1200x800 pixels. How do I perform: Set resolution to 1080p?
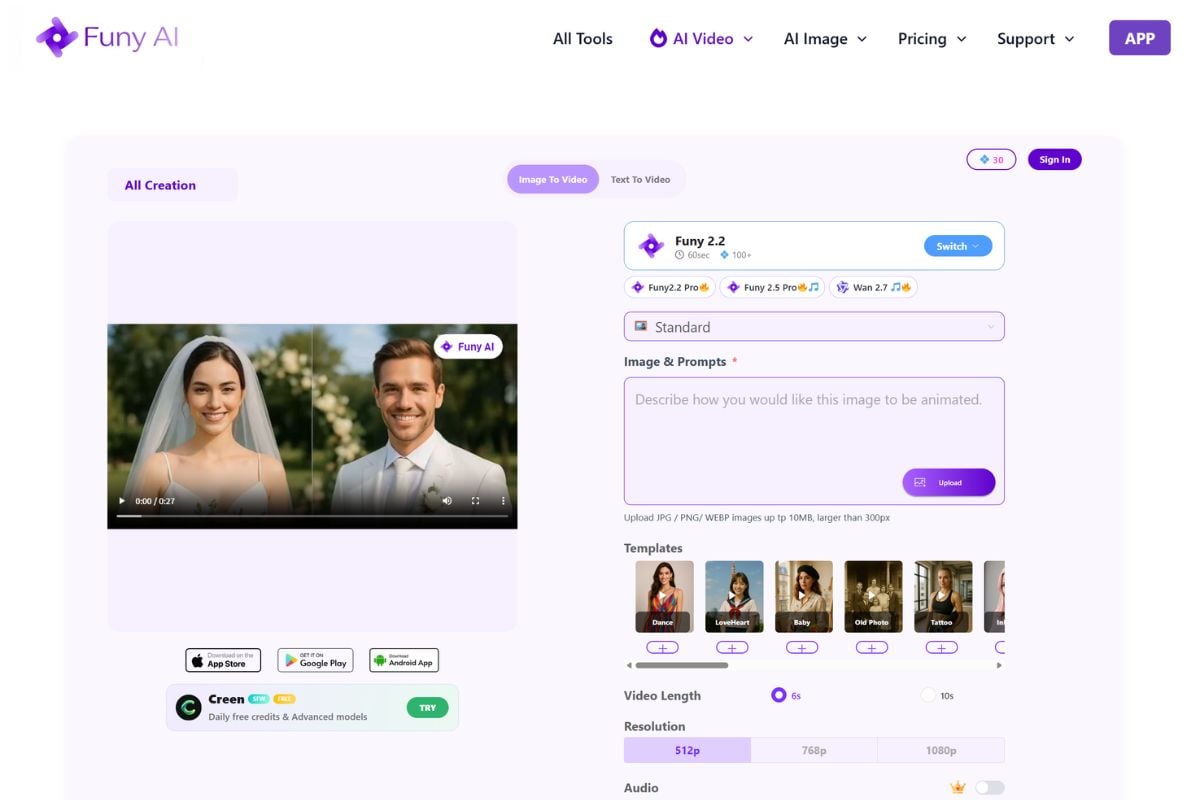tap(941, 750)
